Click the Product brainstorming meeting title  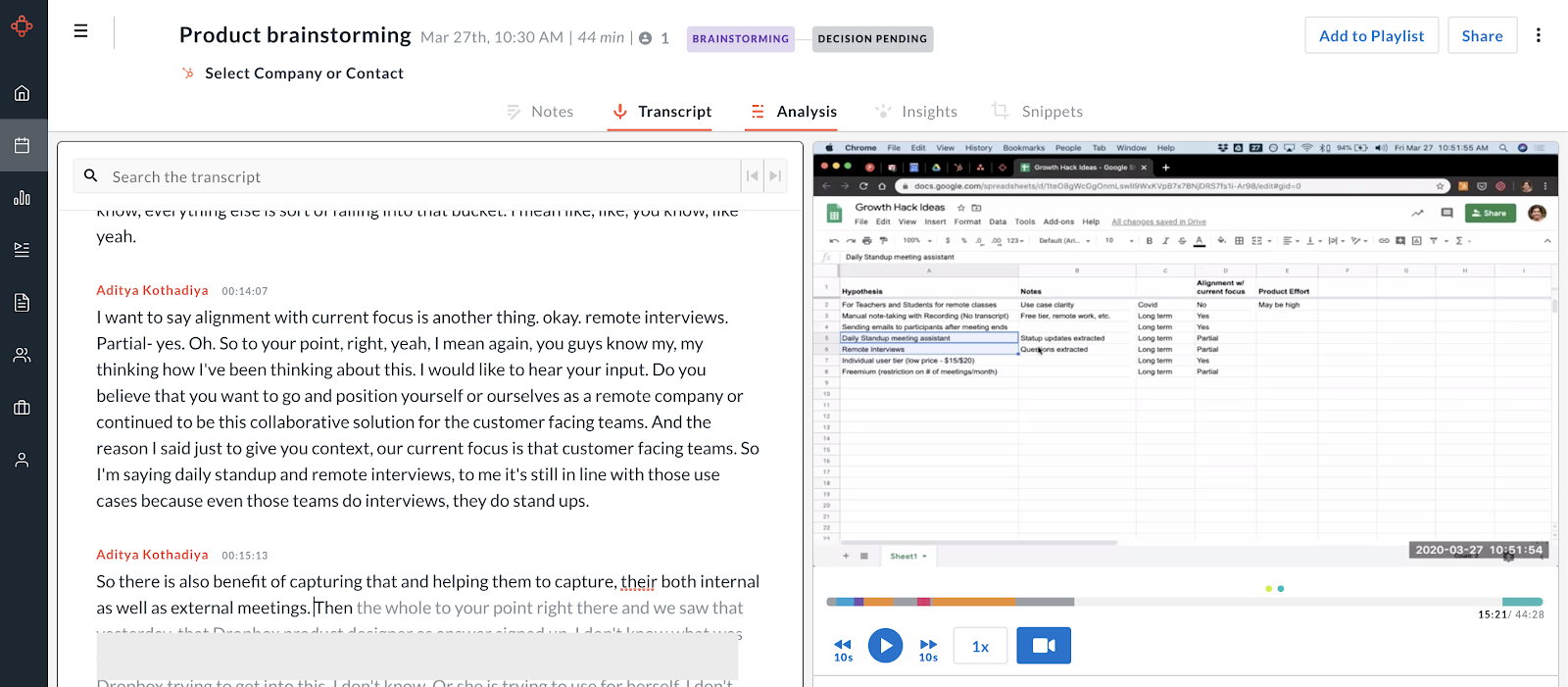[x=295, y=35]
